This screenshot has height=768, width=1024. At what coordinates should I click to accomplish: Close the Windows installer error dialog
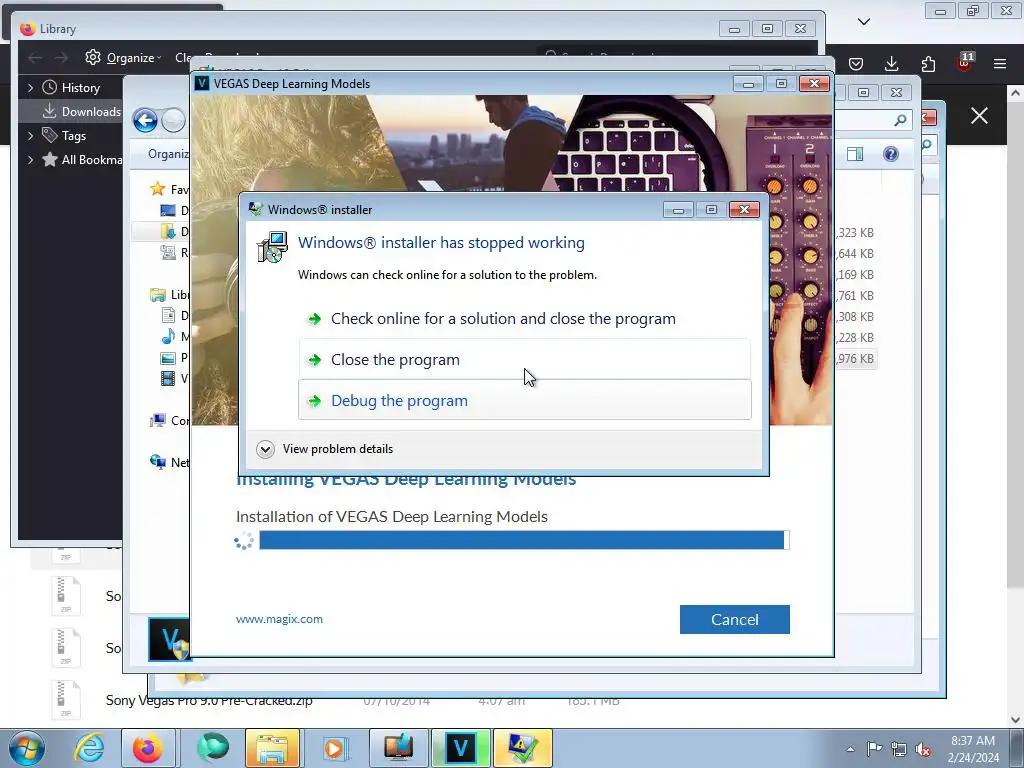click(744, 210)
